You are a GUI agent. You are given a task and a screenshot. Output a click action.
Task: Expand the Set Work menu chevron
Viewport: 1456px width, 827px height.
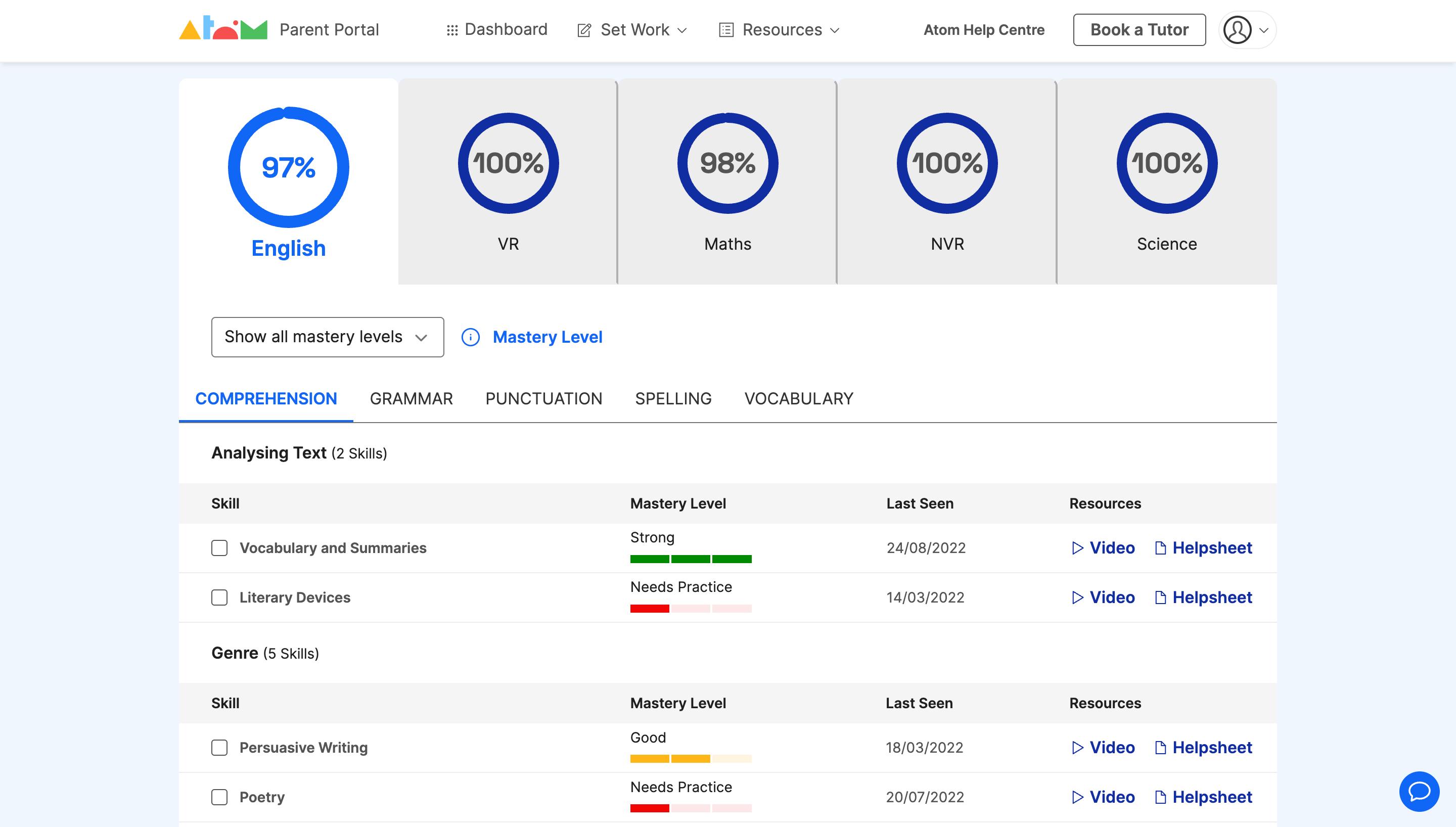point(683,31)
